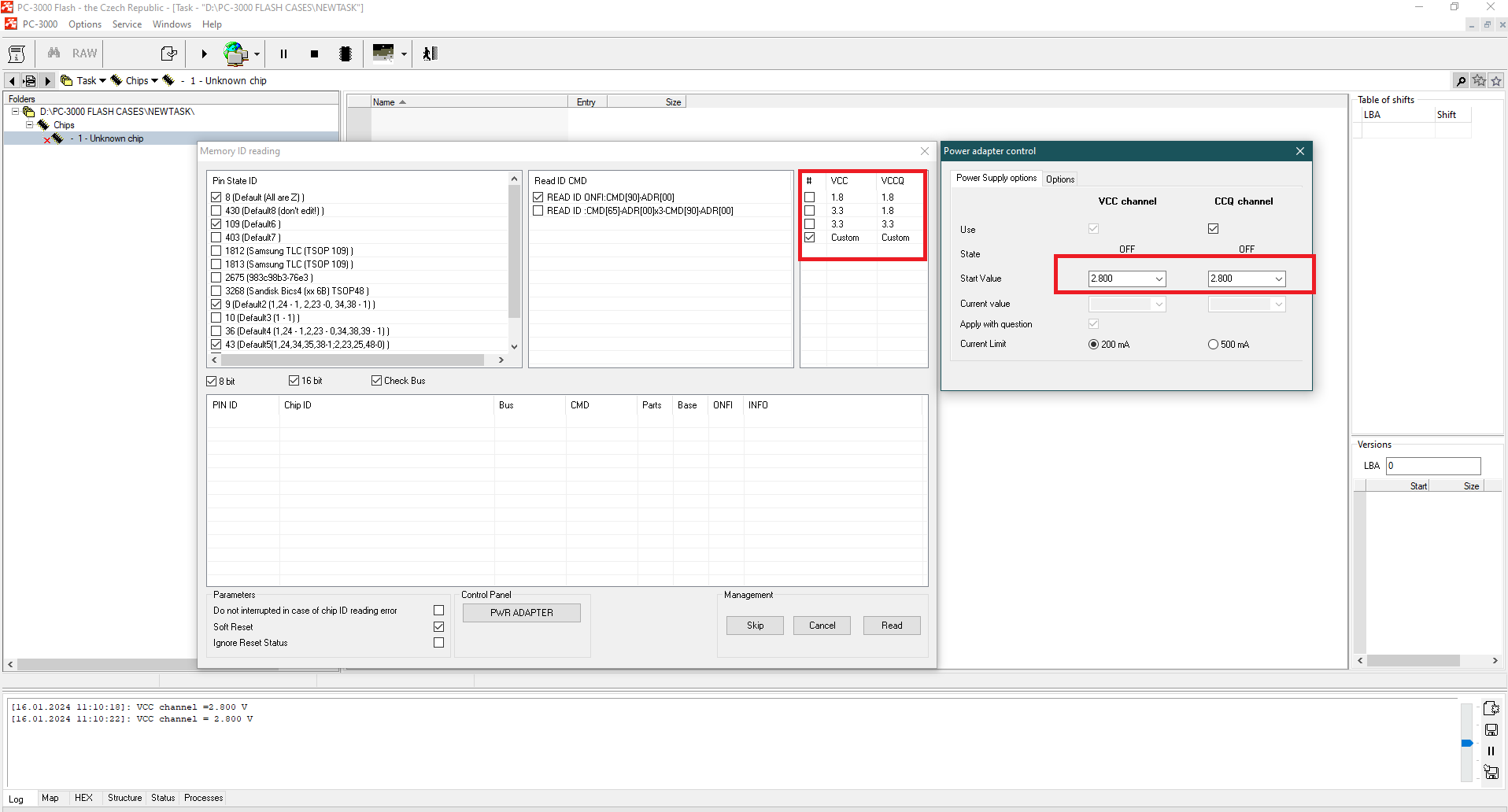Open the Service menu

click(127, 24)
